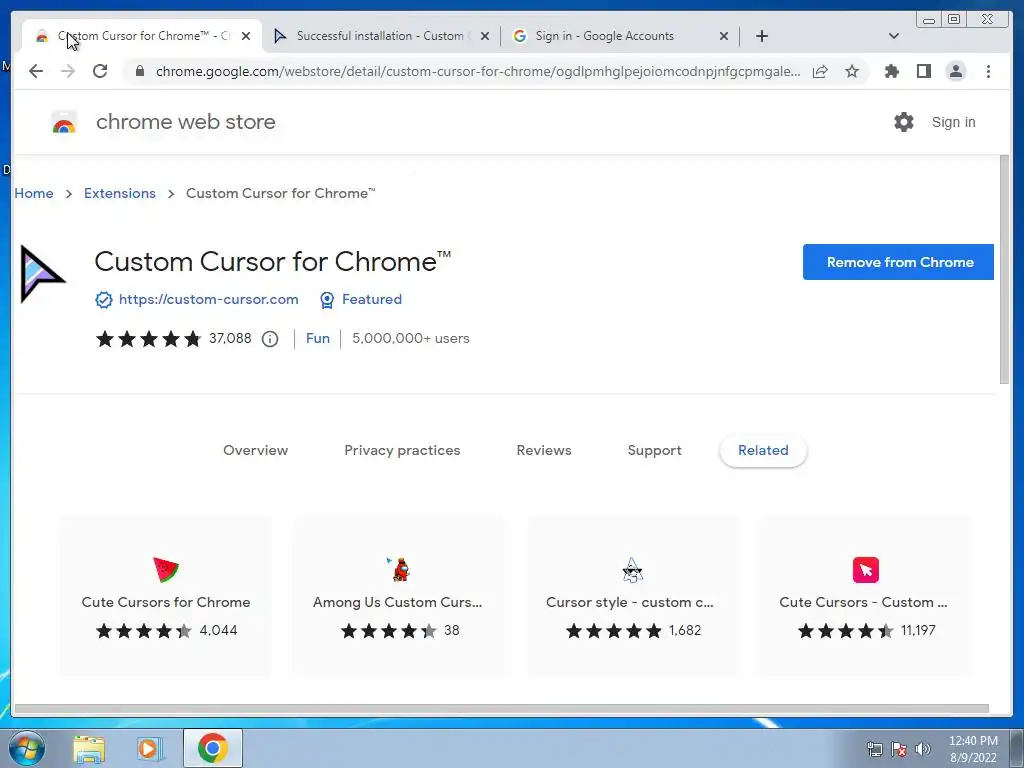Open the Reviews tab

click(544, 451)
